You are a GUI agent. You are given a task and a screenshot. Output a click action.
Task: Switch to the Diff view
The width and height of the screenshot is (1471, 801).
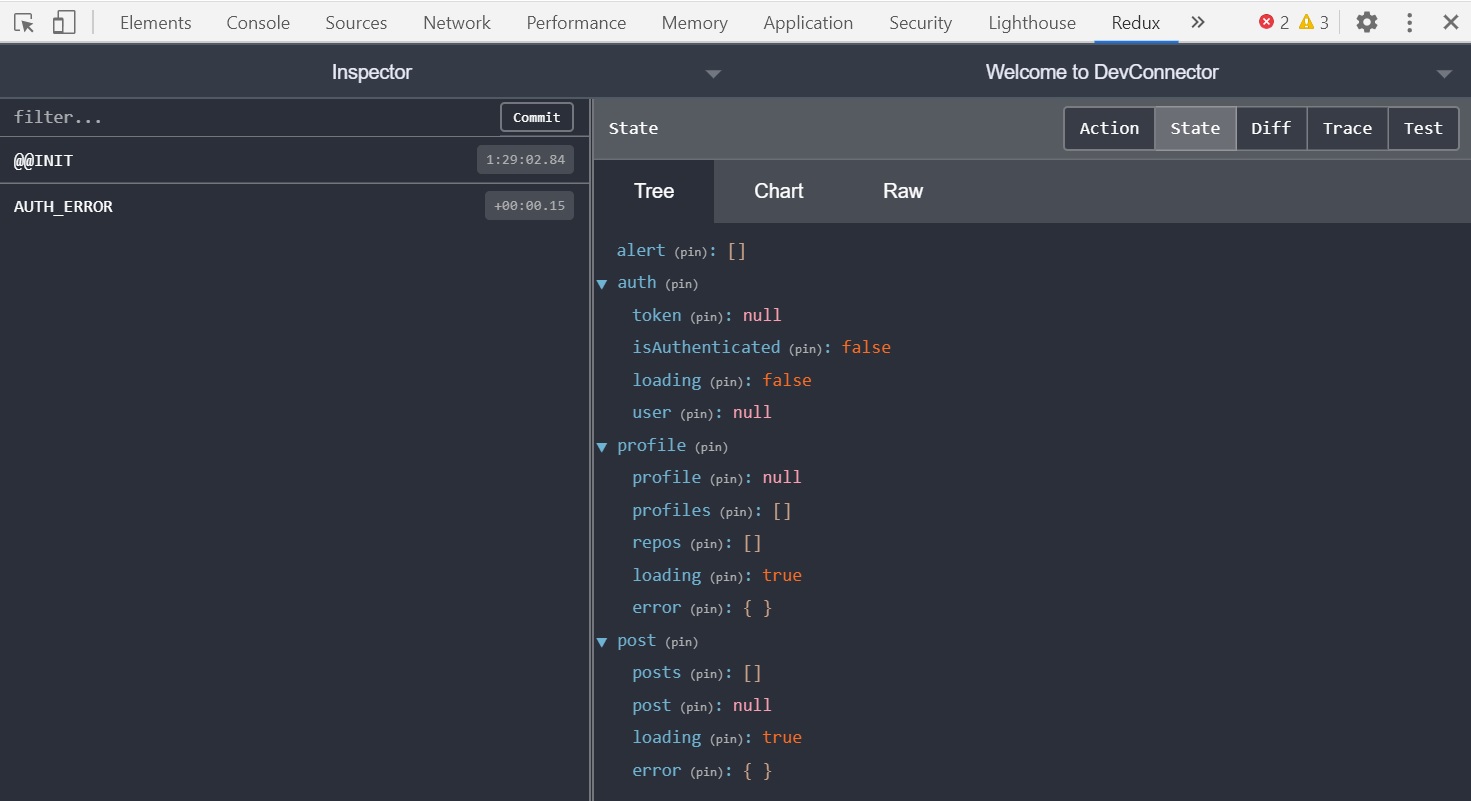(1270, 128)
